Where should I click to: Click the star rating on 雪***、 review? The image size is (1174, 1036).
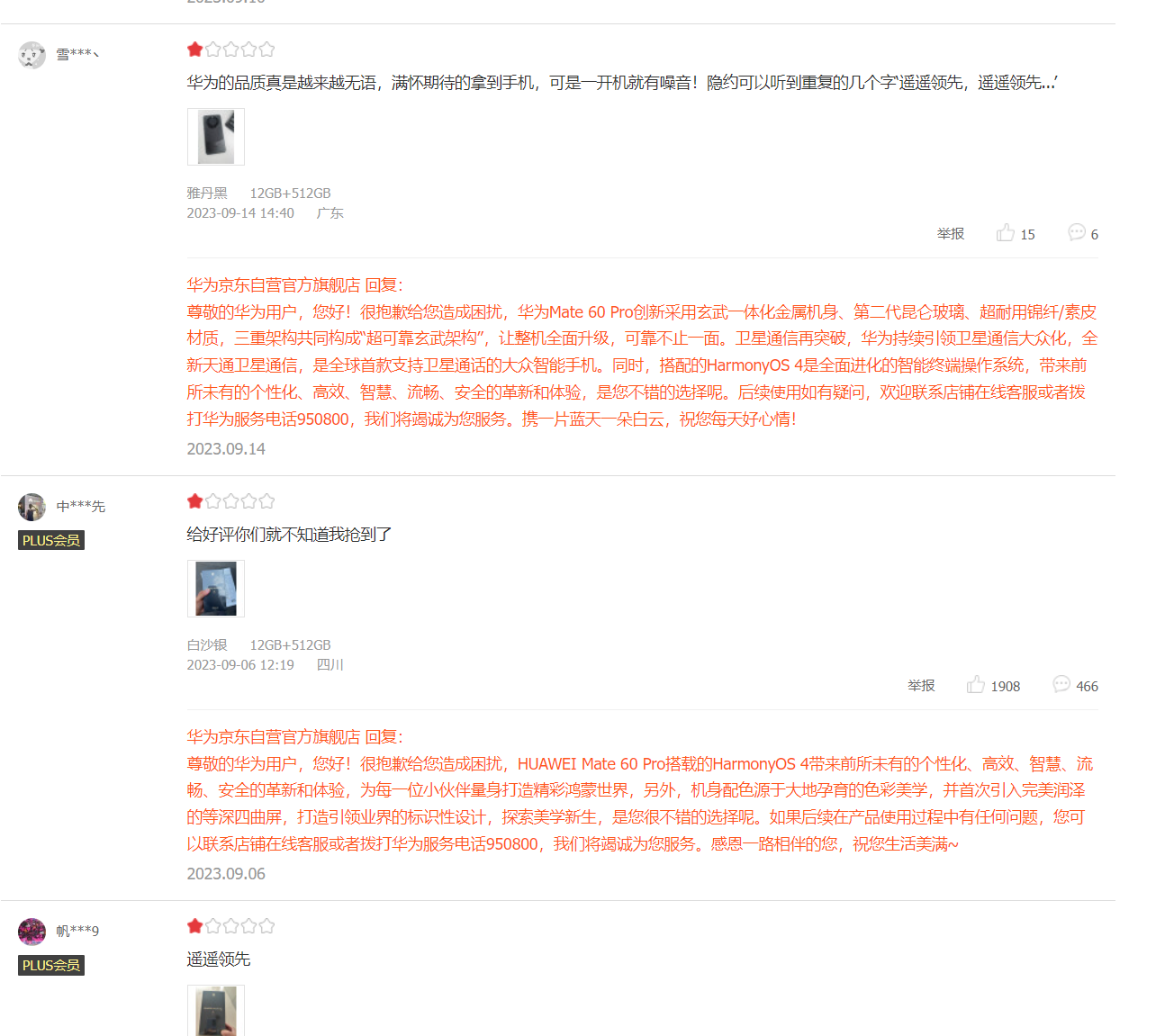230,50
